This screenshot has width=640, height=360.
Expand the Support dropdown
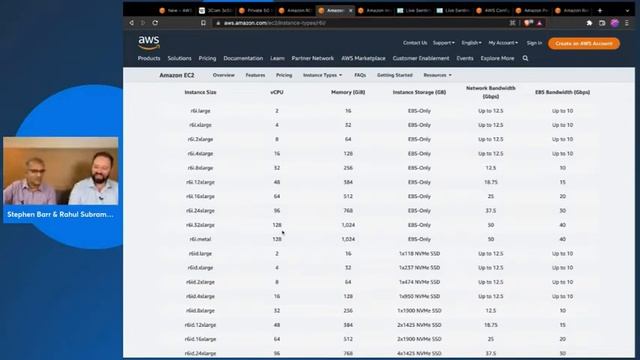click(444, 43)
